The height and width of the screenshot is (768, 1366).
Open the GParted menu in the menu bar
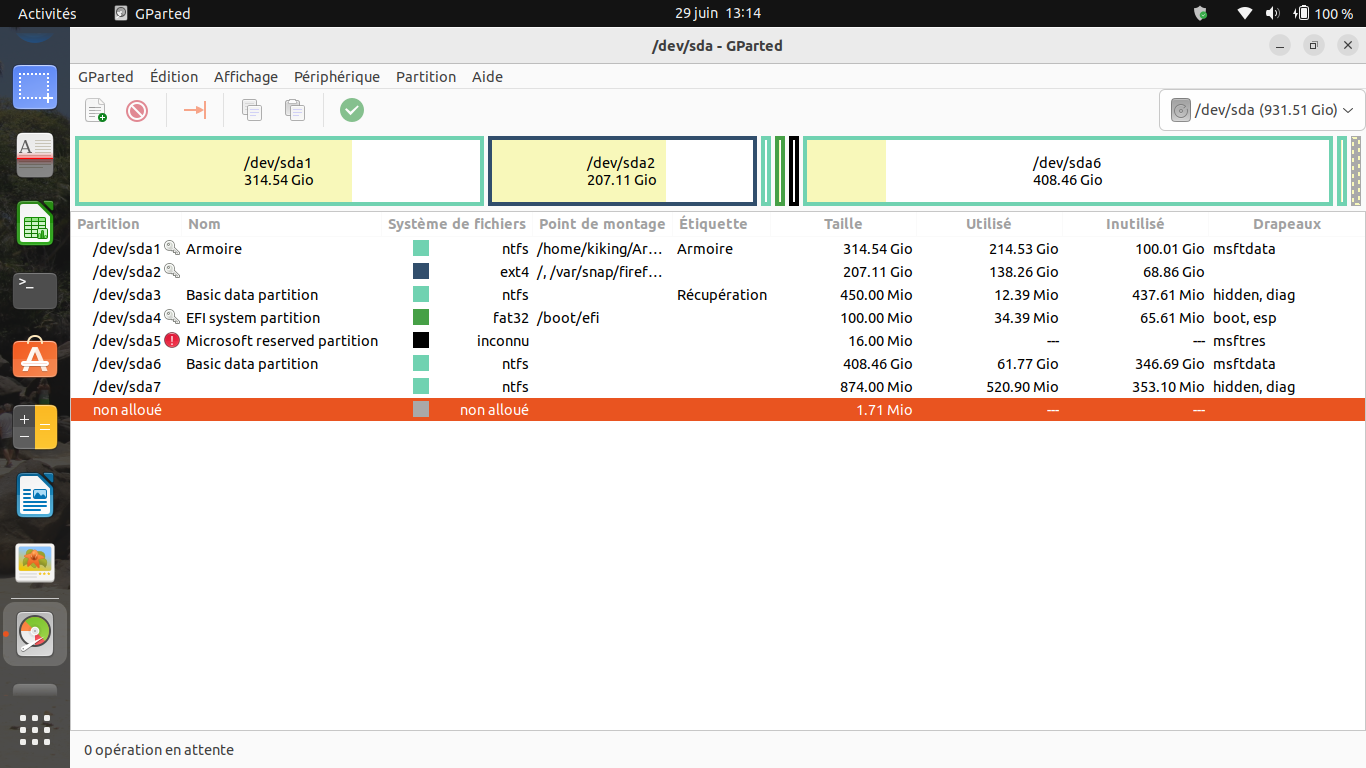tap(106, 77)
